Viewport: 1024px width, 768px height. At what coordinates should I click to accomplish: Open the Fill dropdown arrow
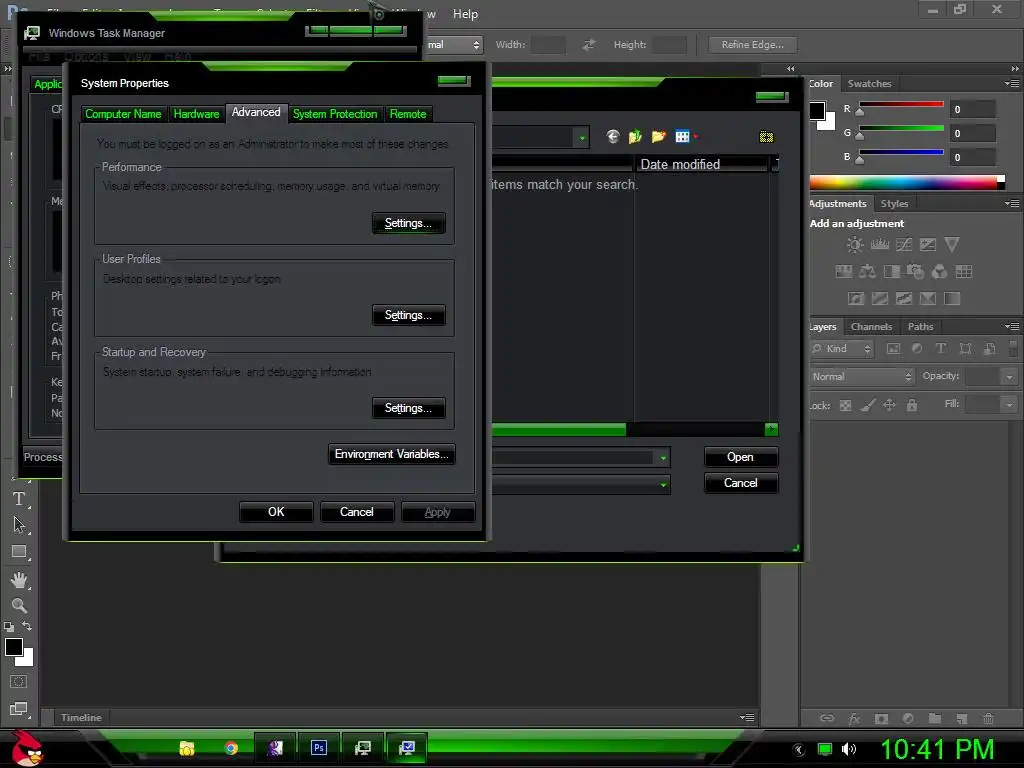[1010, 405]
